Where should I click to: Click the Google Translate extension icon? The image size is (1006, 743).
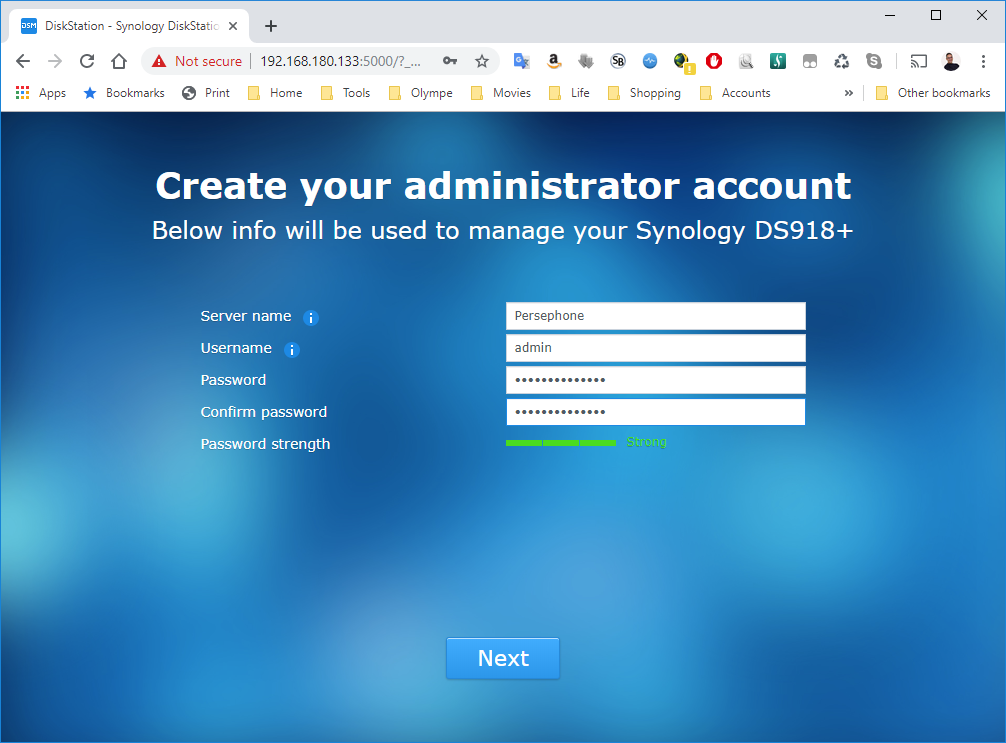click(521, 61)
